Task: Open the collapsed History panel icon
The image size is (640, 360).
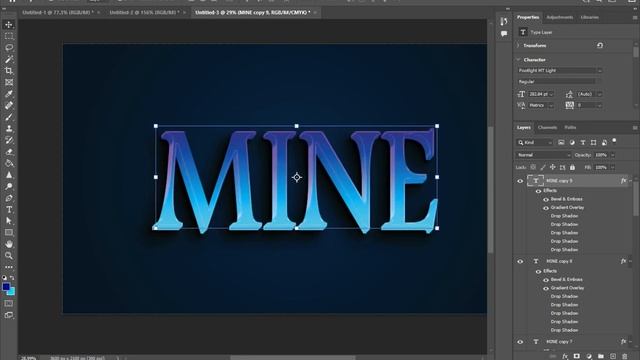Action: coord(504,21)
